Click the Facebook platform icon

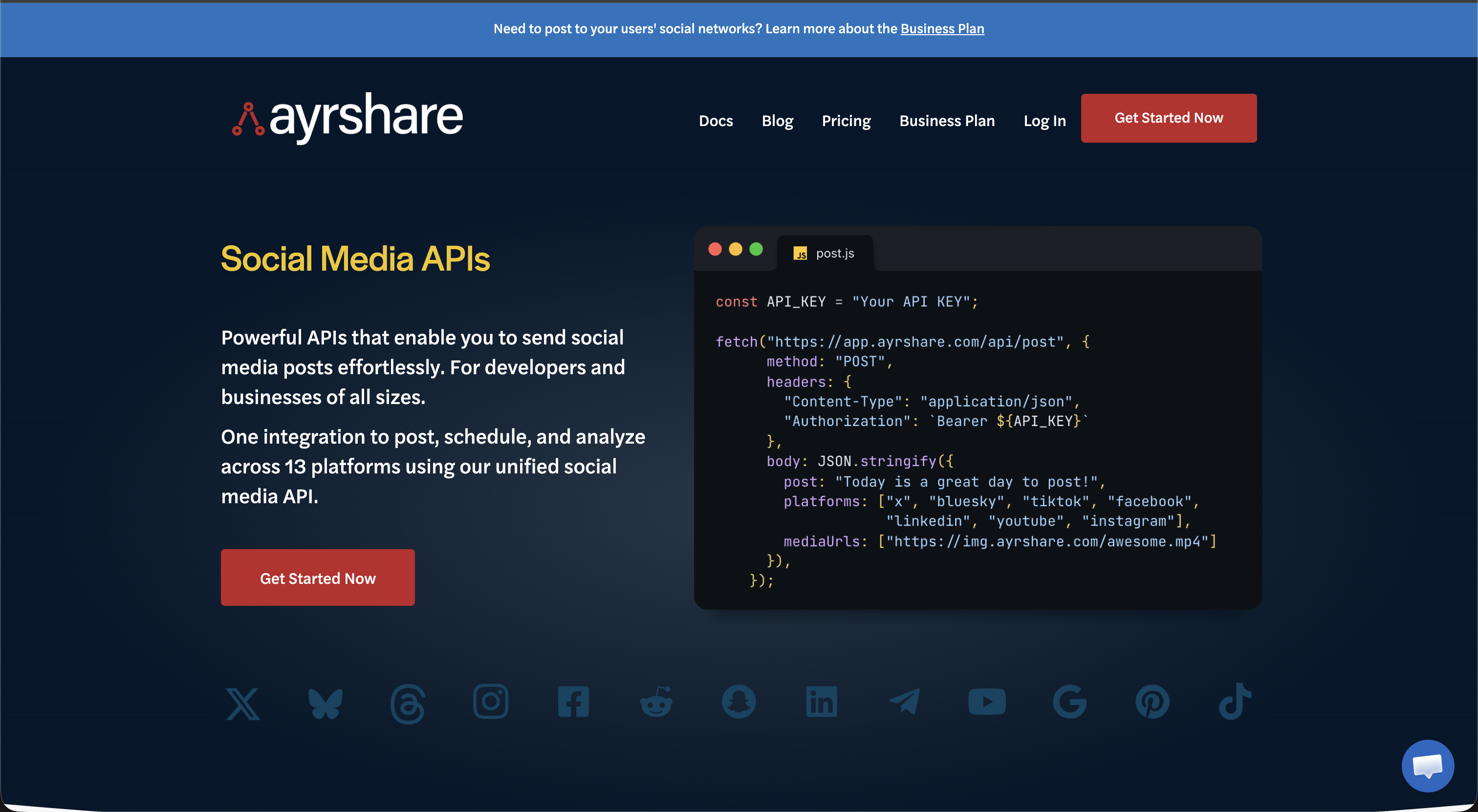(x=573, y=702)
